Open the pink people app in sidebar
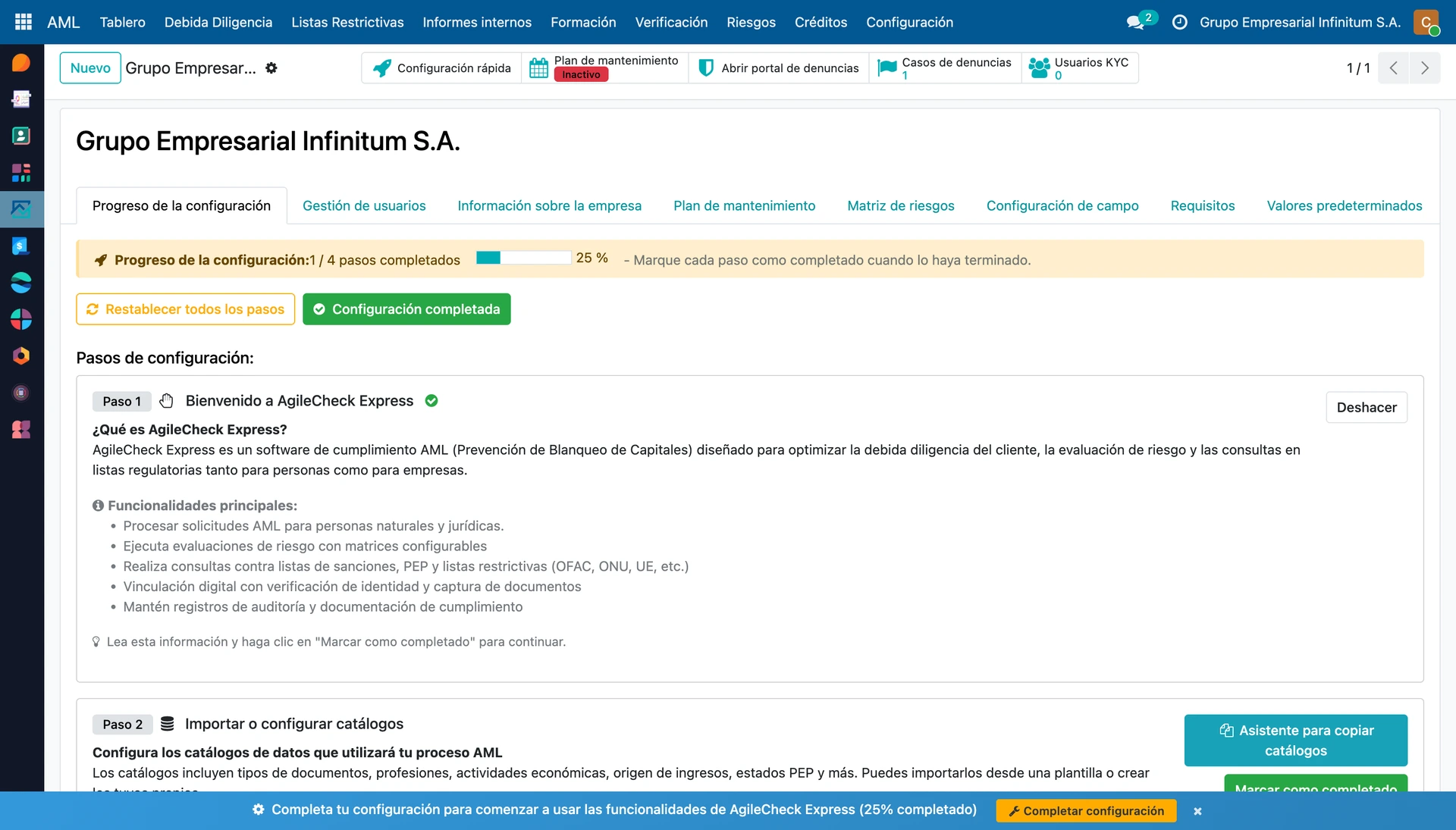This screenshot has height=830, width=1456. point(21,429)
